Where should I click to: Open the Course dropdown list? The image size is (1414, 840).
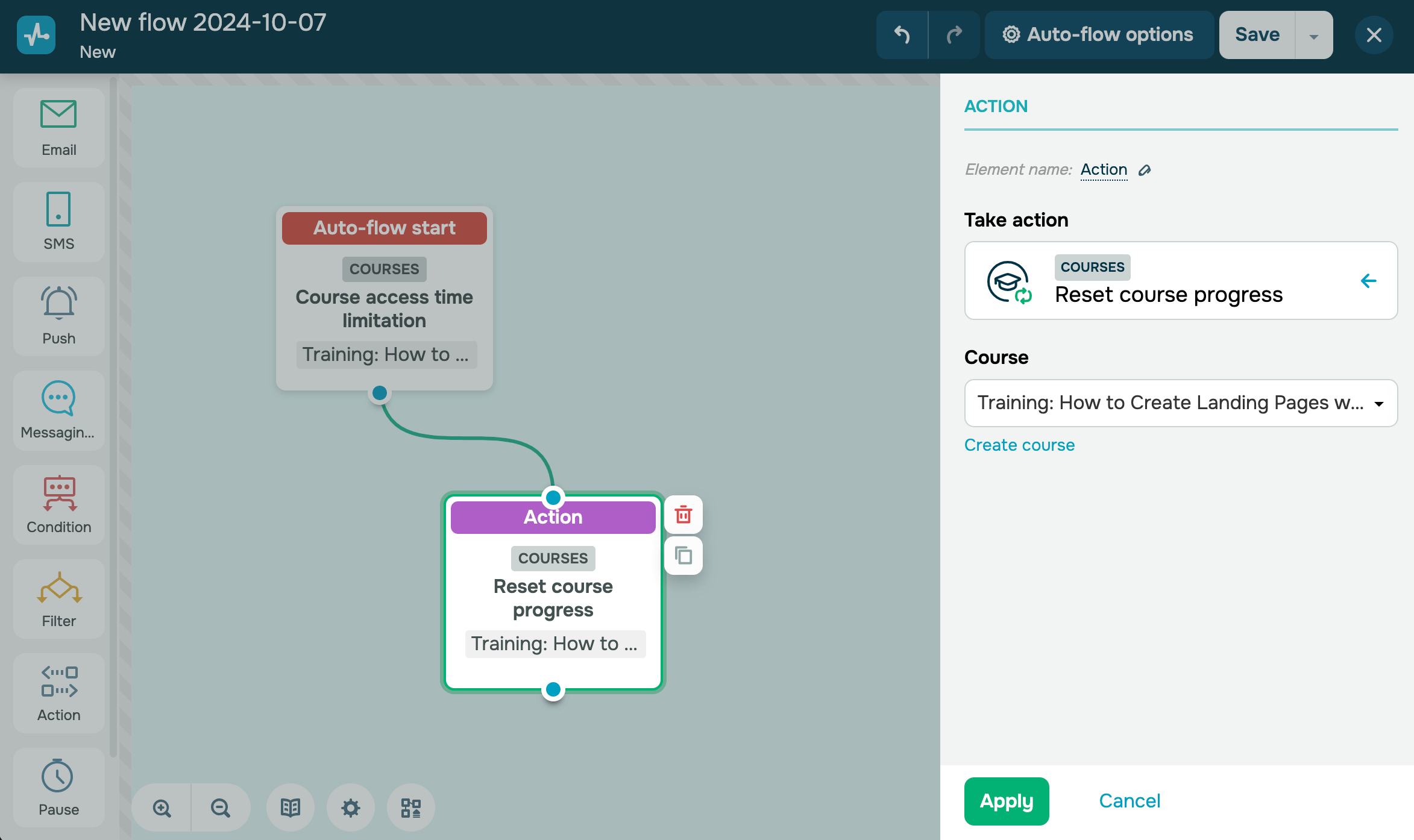1180,403
